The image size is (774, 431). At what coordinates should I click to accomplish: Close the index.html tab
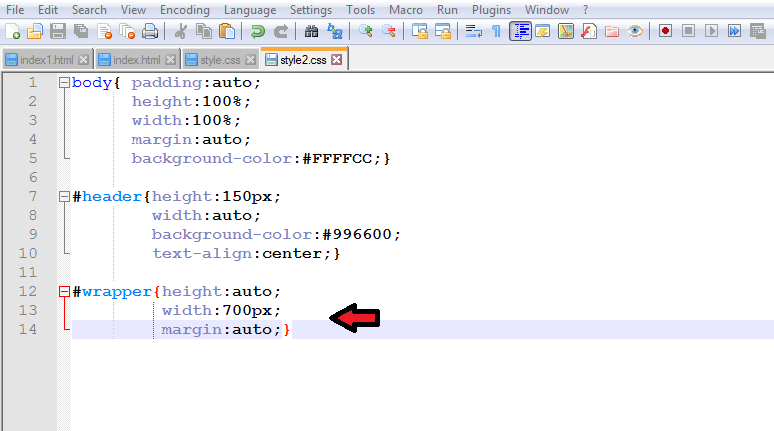pos(171,60)
